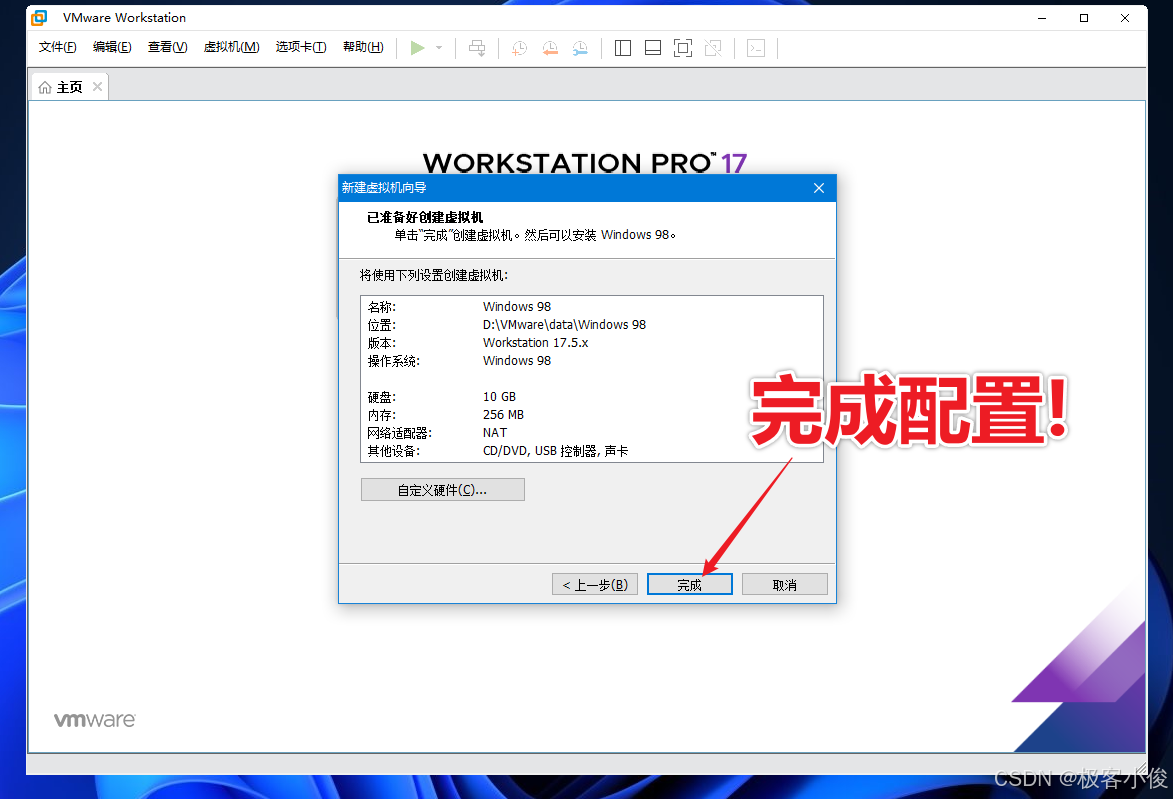Close the 新建虚拟机向导 dialog
This screenshot has width=1173, height=799.
tap(819, 188)
